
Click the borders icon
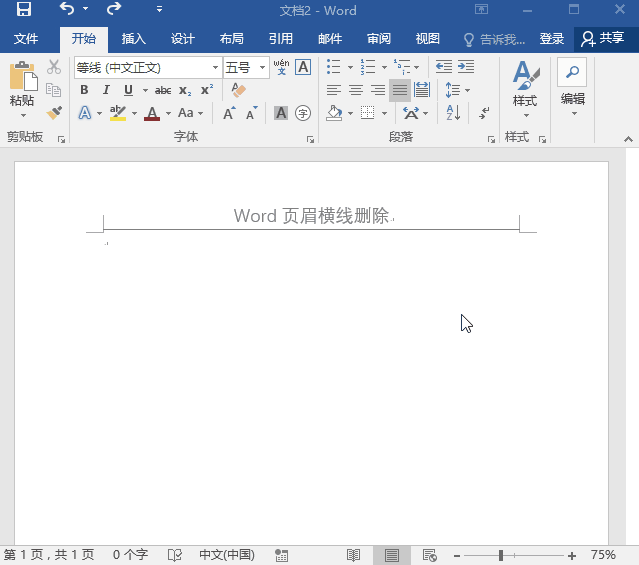pos(368,113)
